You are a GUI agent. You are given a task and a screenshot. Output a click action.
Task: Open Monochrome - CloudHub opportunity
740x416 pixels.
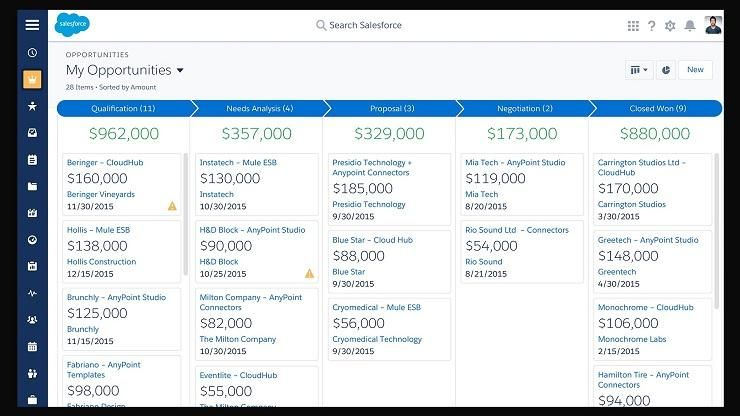646,307
